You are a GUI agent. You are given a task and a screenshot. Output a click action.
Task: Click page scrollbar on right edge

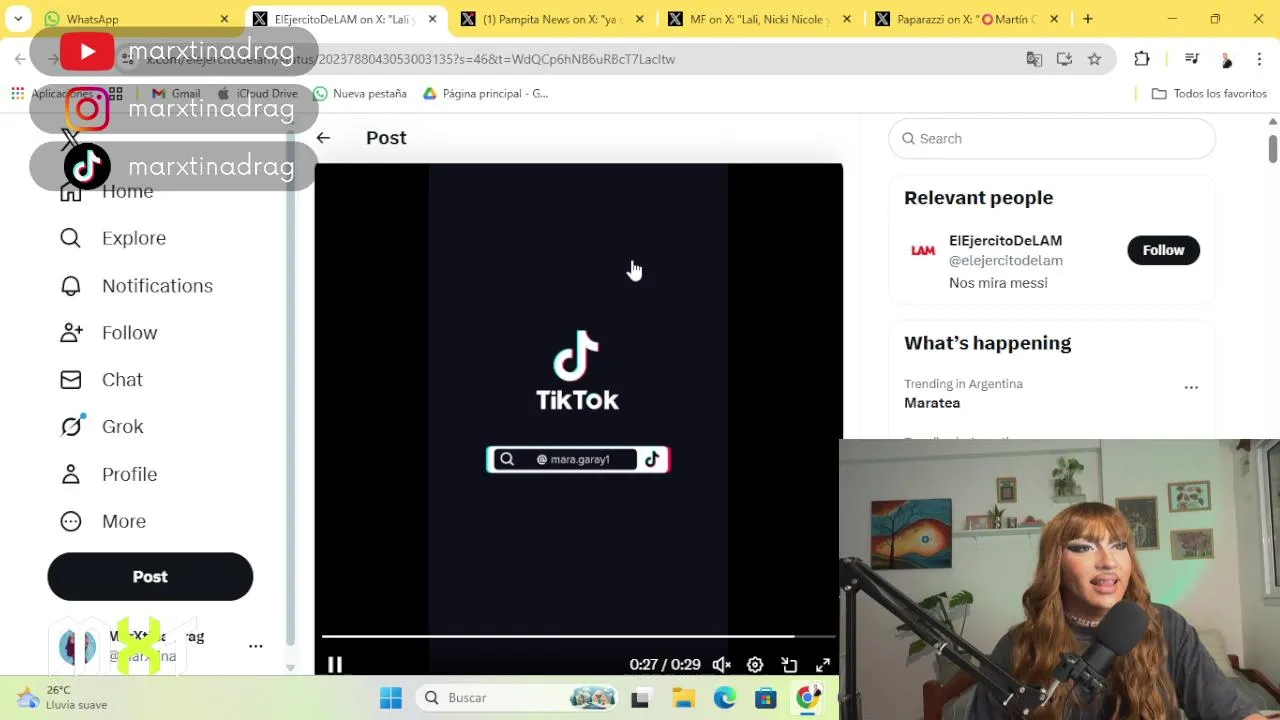(1273, 150)
